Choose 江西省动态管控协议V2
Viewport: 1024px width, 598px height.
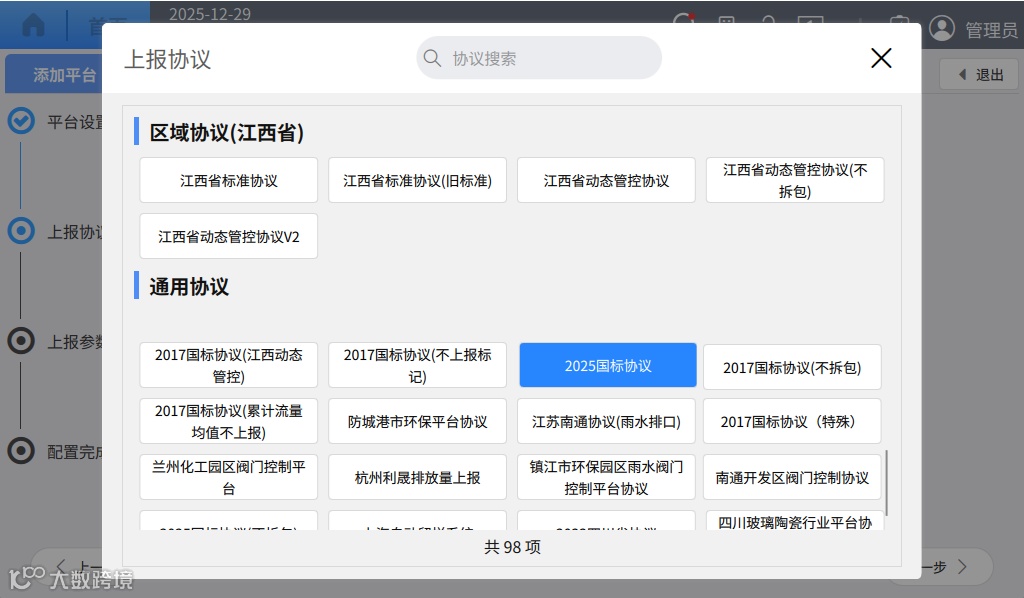pos(229,236)
